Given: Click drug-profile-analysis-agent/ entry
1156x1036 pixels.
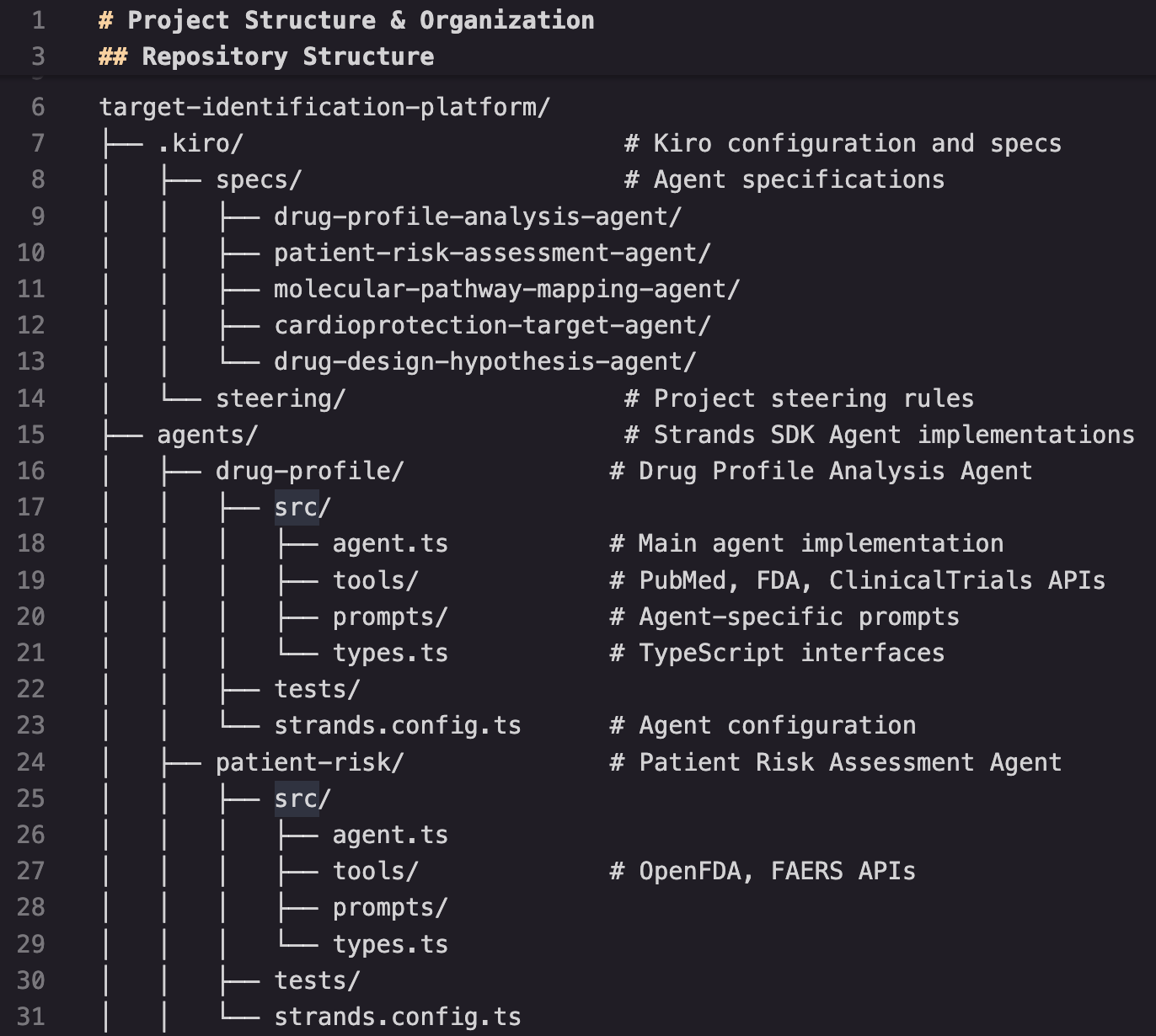Looking at the screenshot, I should click(x=477, y=216).
